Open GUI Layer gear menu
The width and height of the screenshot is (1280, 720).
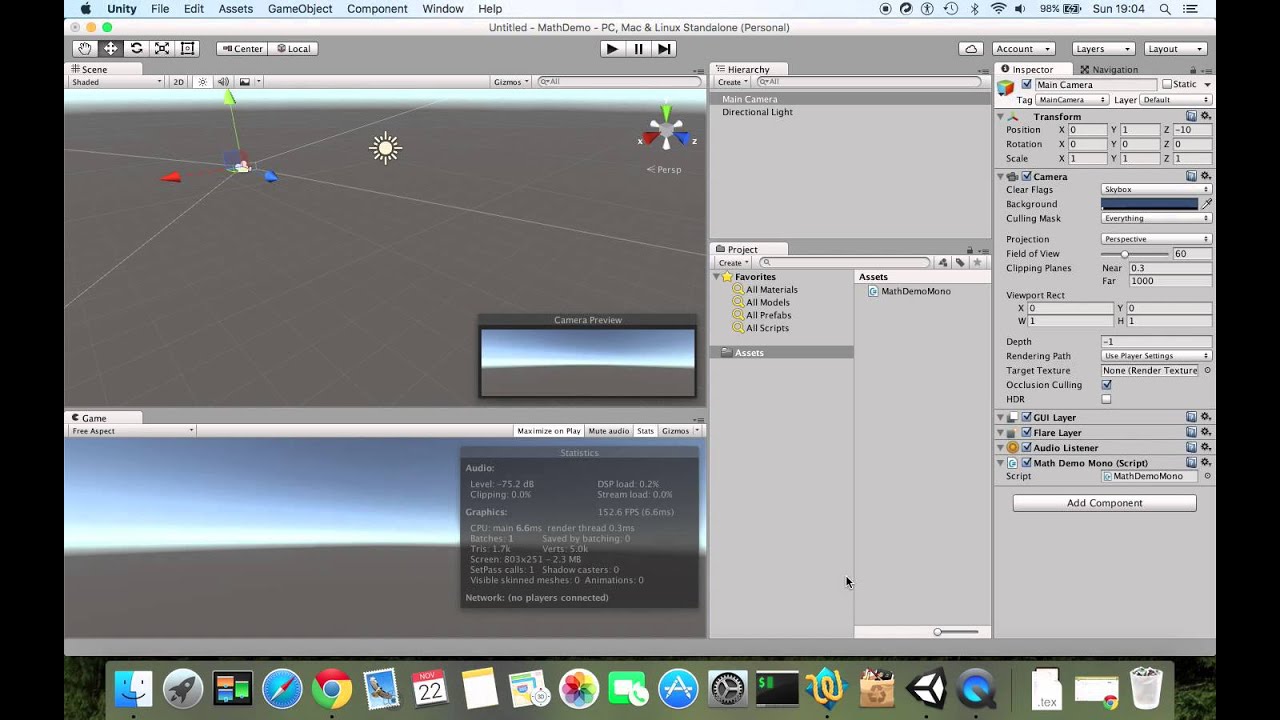tap(1205, 417)
